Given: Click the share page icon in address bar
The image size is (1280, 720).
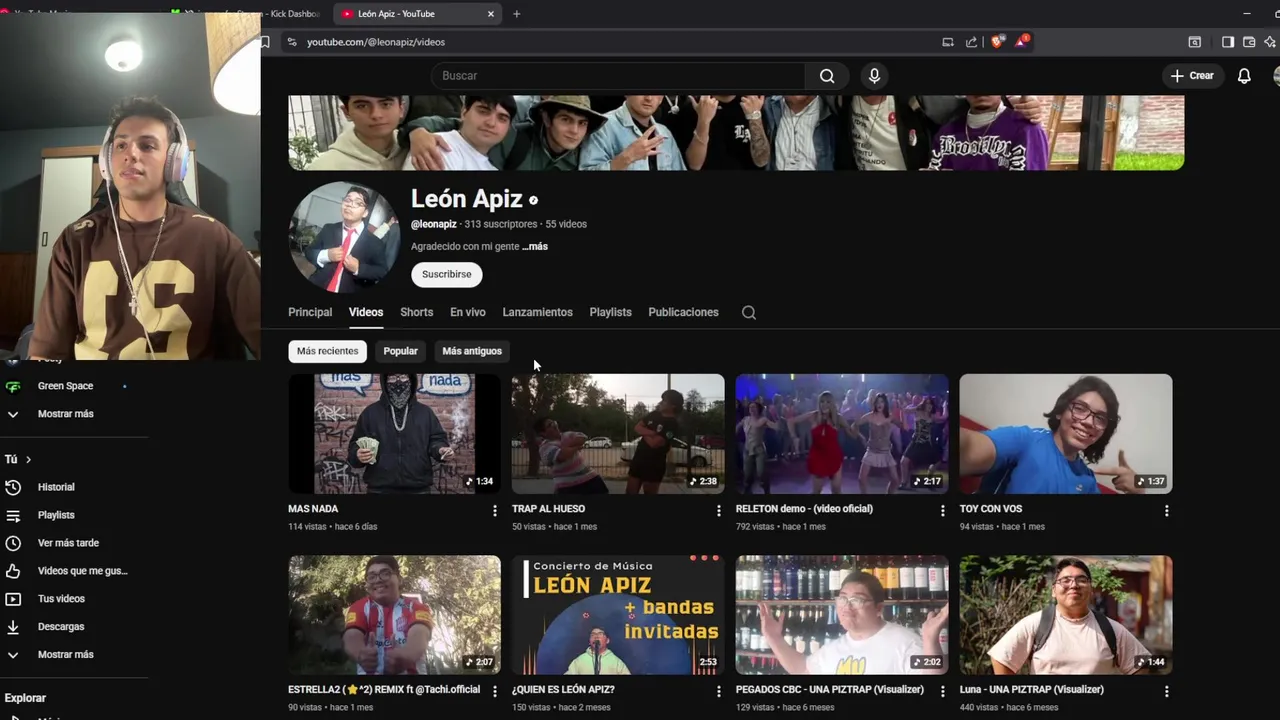Looking at the screenshot, I should (x=971, y=42).
